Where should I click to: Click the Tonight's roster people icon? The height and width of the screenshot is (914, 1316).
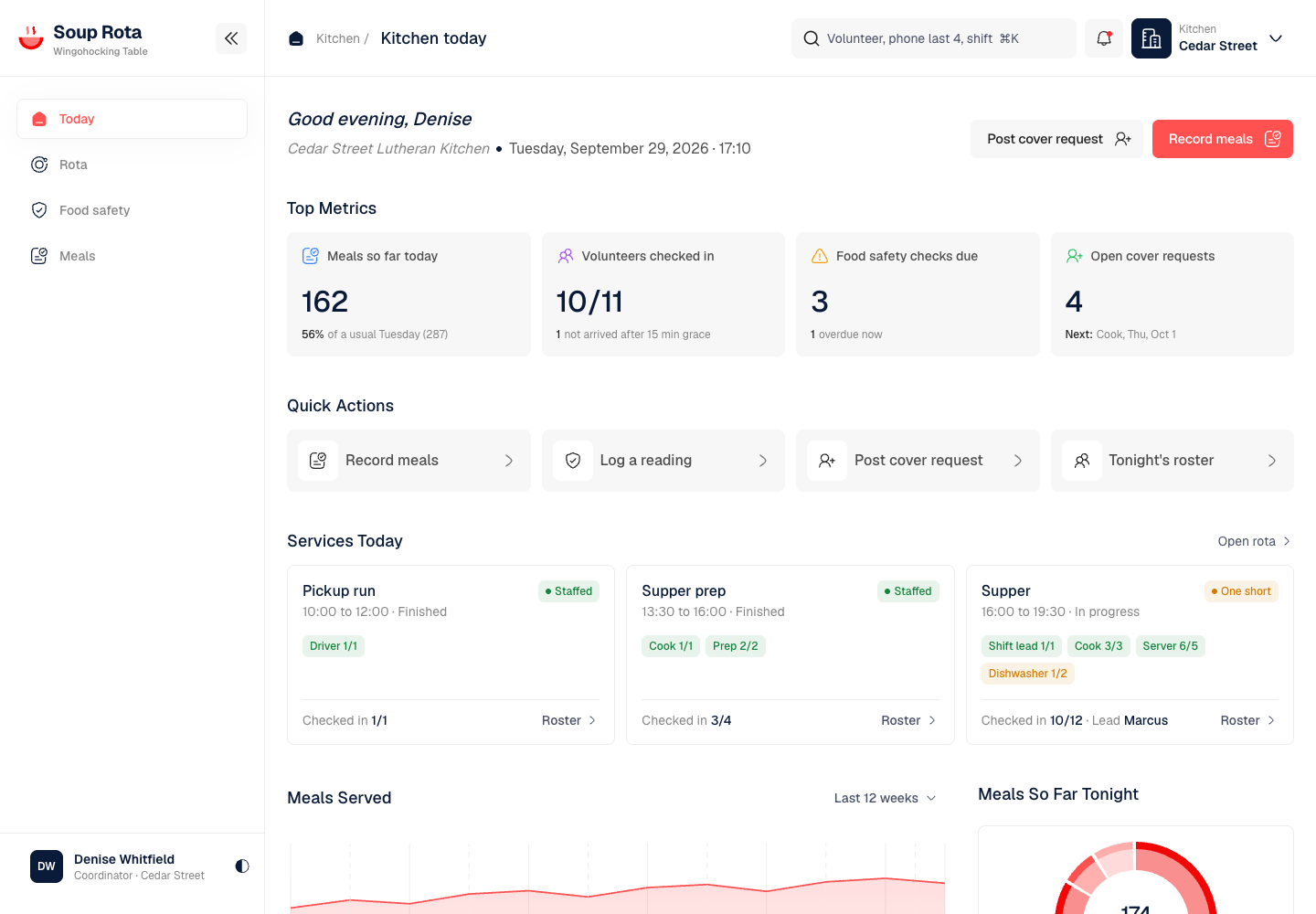[x=1082, y=461]
